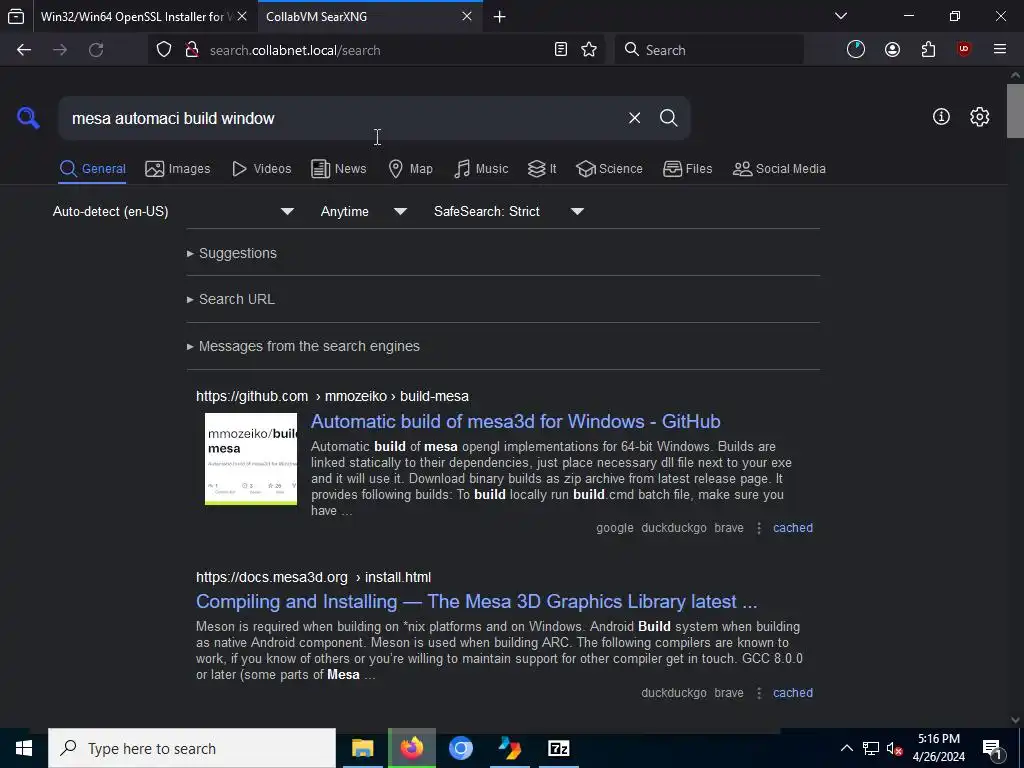1024x768 pixels.
Task: Toggle reader view icon
Action: click(560, 50)
